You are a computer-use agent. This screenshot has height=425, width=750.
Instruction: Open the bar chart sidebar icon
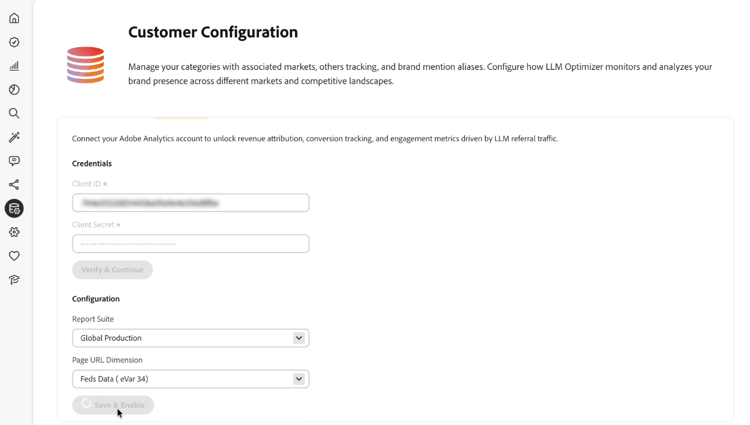point(14,66)
